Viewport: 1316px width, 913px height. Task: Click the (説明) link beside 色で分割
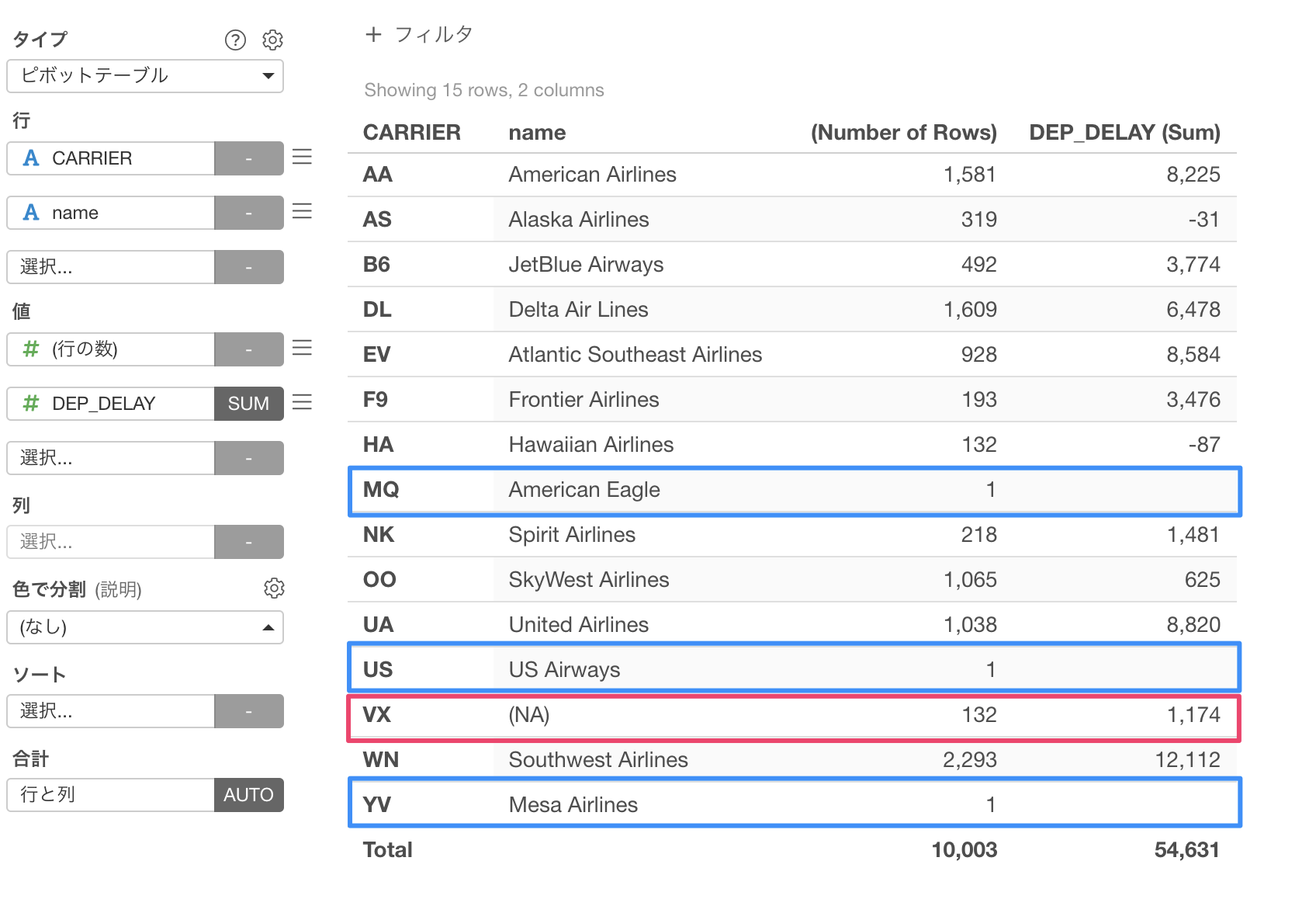tap(118, 589)
